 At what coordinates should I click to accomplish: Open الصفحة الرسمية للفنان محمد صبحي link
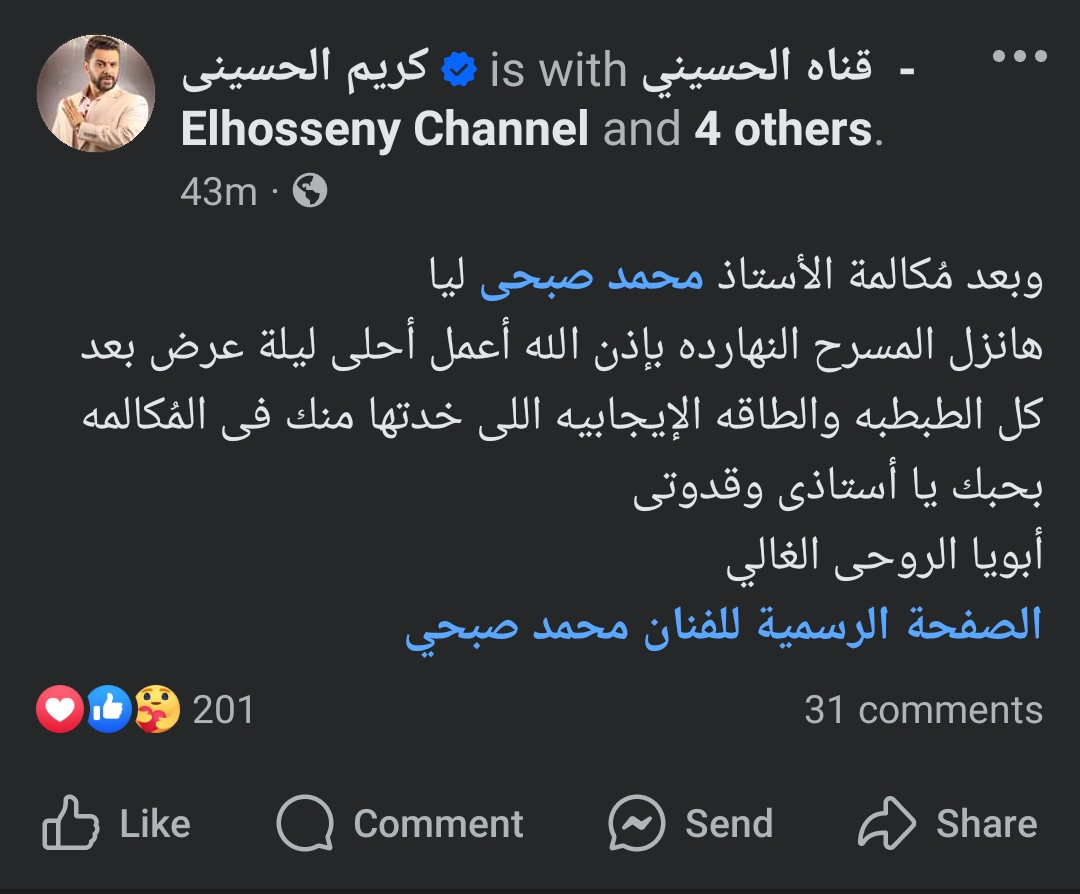(x=723, y=625)
